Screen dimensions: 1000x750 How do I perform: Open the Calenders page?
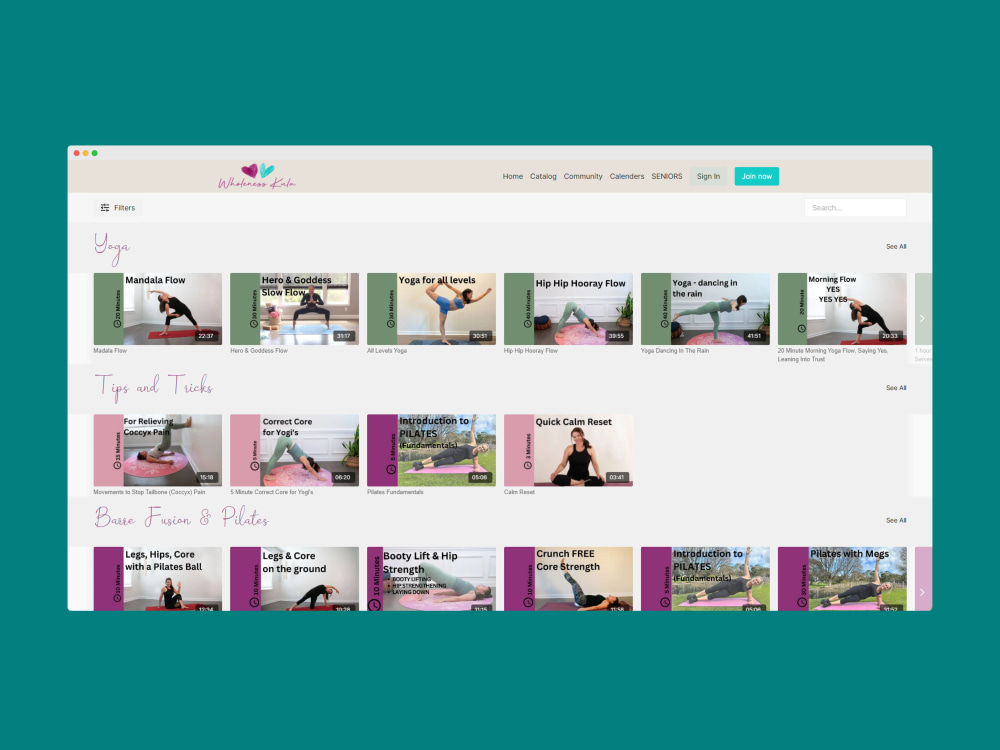pyautogui.click(x=626, y=177)
